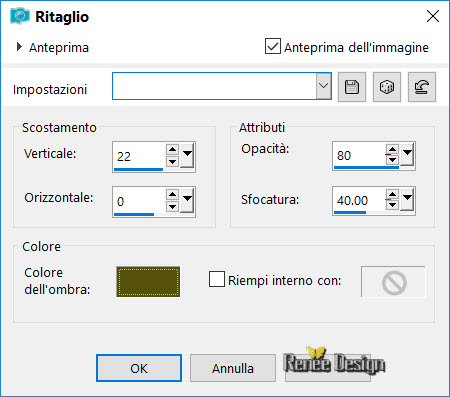Decrease the Orizzontale value with down arrow
This screenshot has height=397, width=450.
[x=172, y=207]
